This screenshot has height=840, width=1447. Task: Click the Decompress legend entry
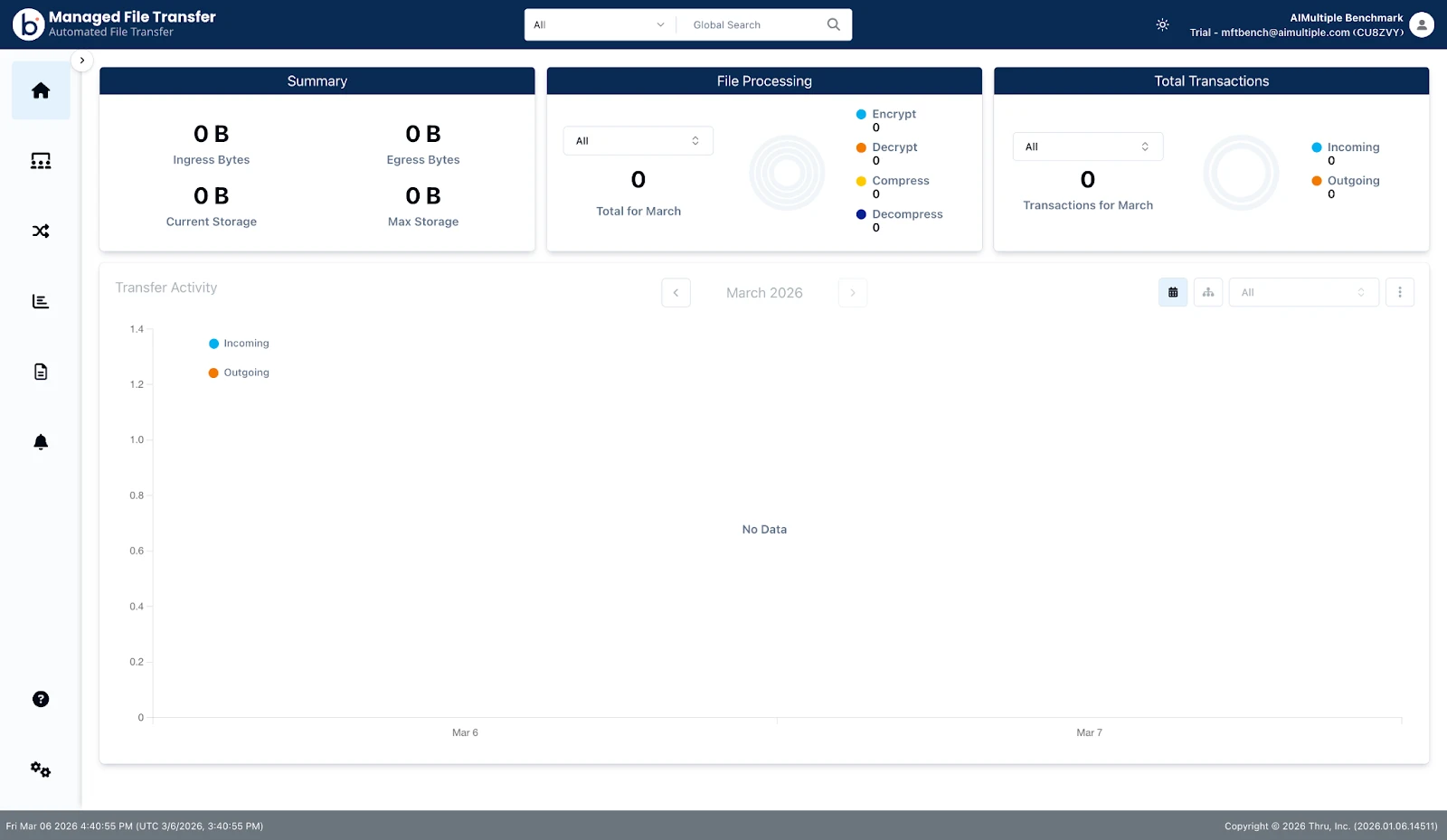(900, 214)
